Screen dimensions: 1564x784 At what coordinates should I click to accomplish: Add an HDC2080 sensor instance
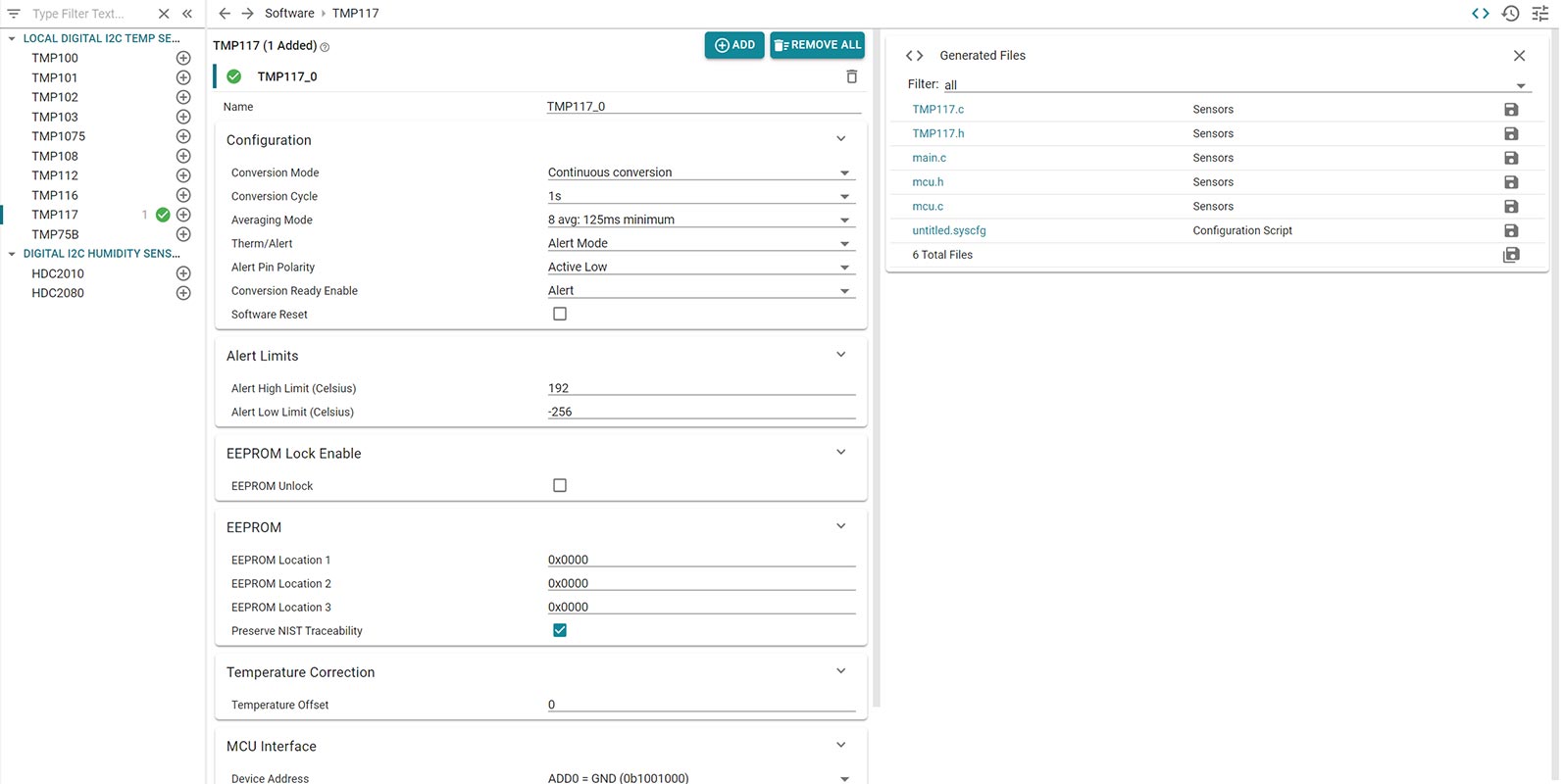click(x=183, y=293)
